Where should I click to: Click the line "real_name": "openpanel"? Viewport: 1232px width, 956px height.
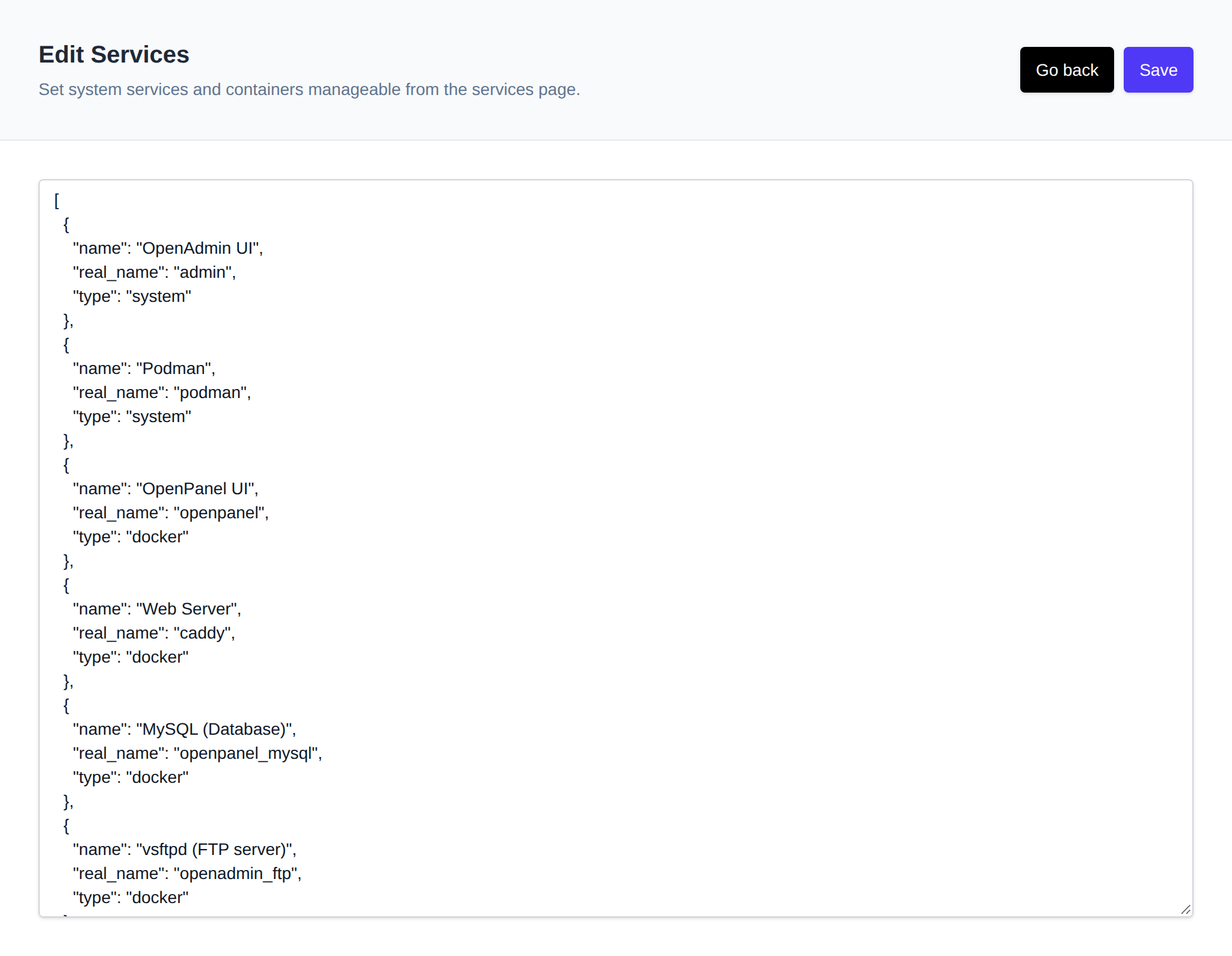[171, 513]
